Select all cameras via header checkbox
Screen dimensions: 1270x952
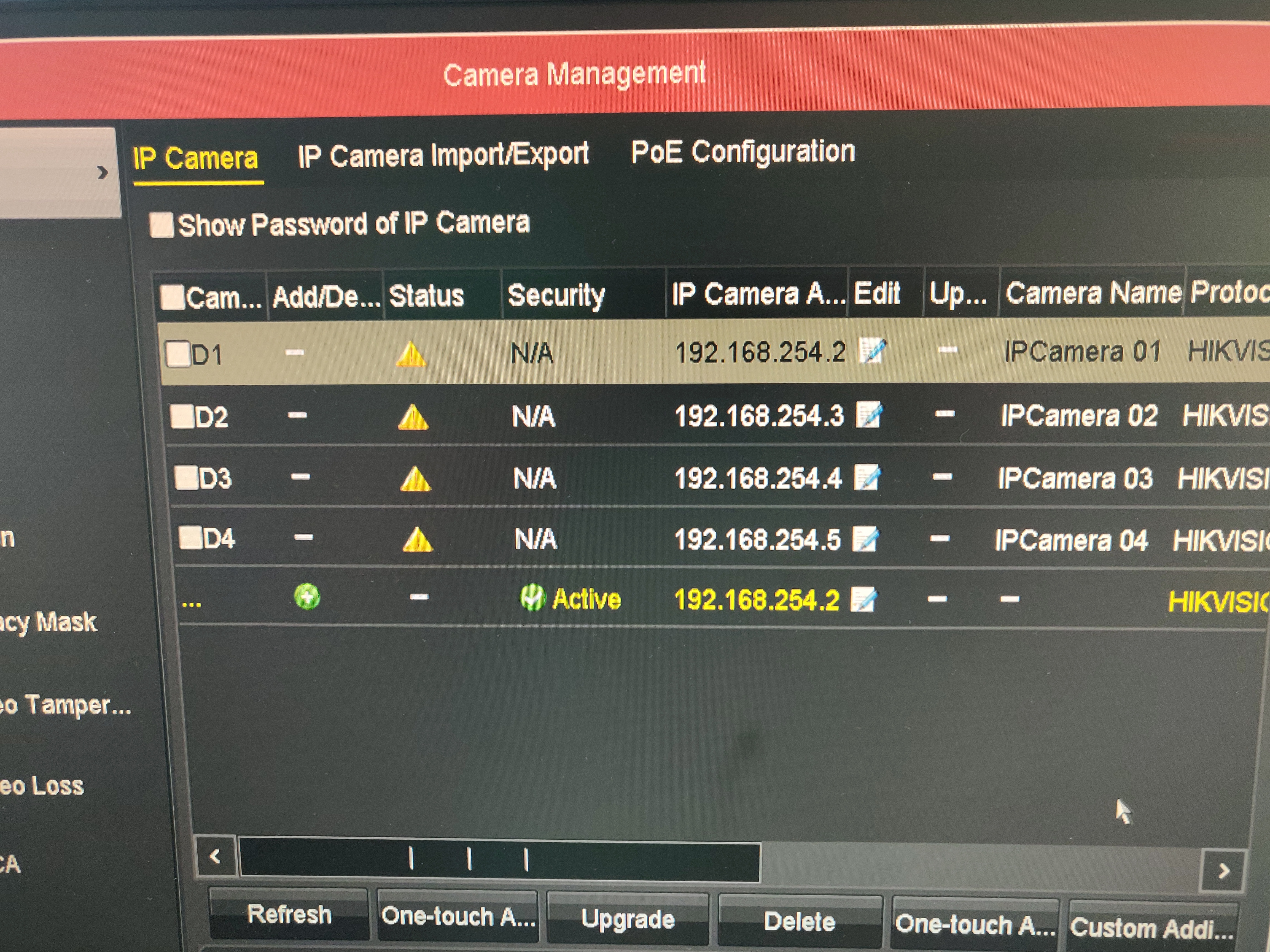(172, 297)
